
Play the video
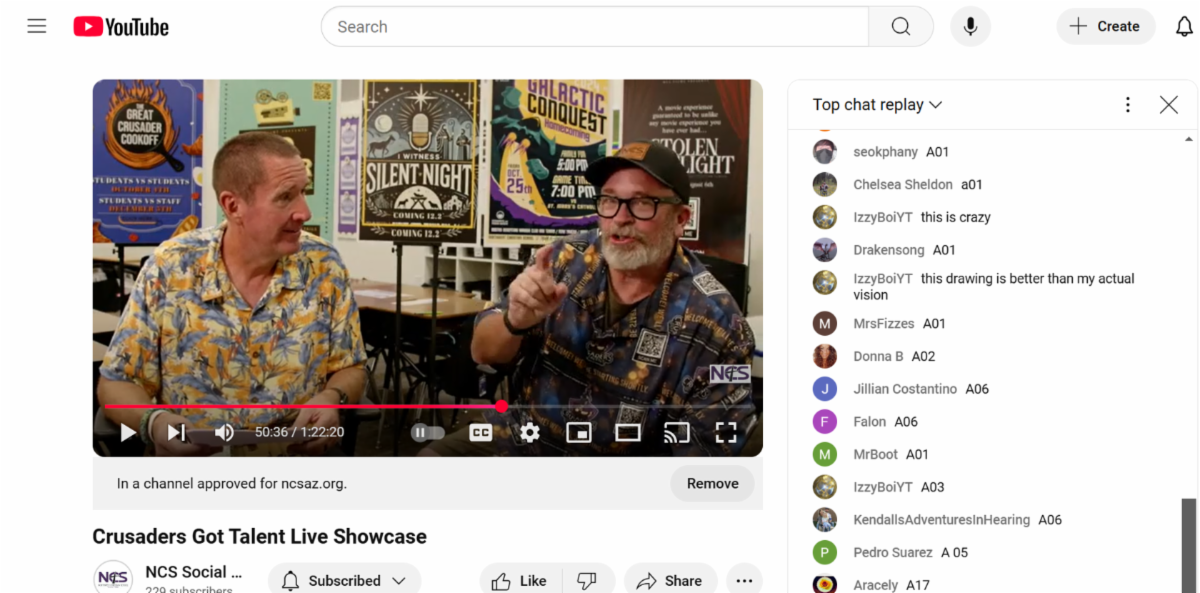tap(128, 433)
